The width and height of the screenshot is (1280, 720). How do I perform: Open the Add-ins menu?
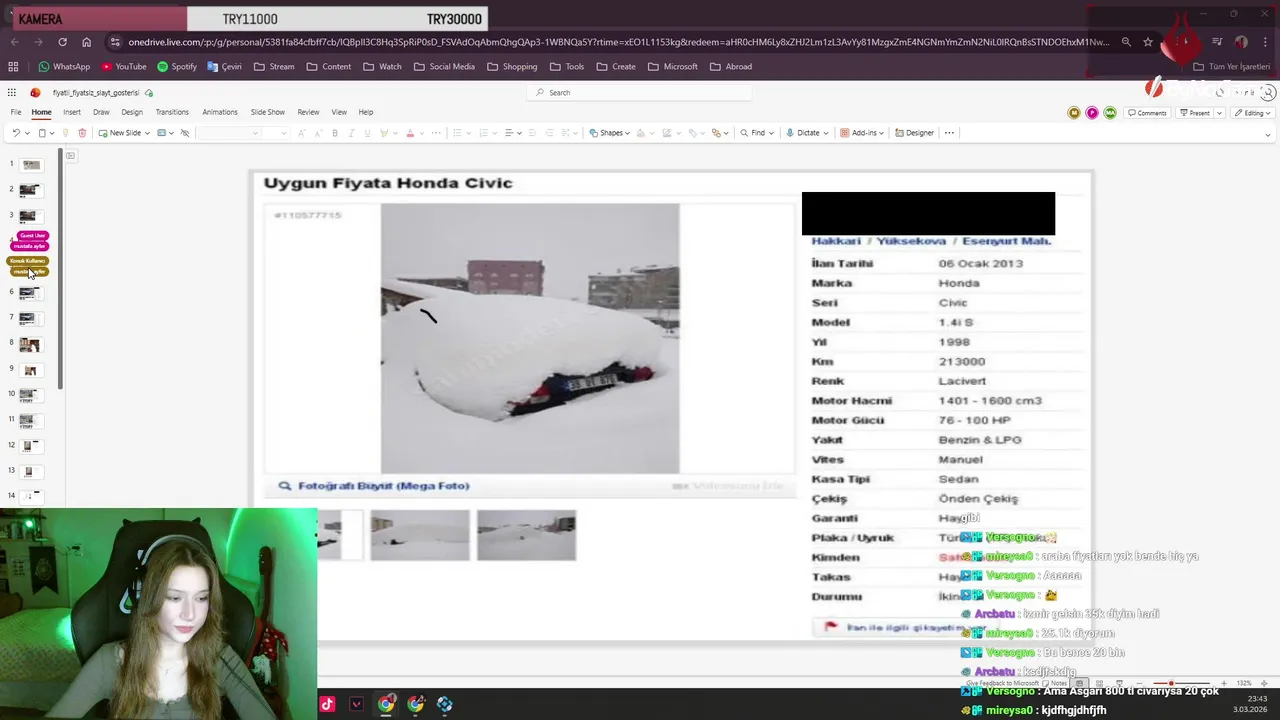point(861,133)
